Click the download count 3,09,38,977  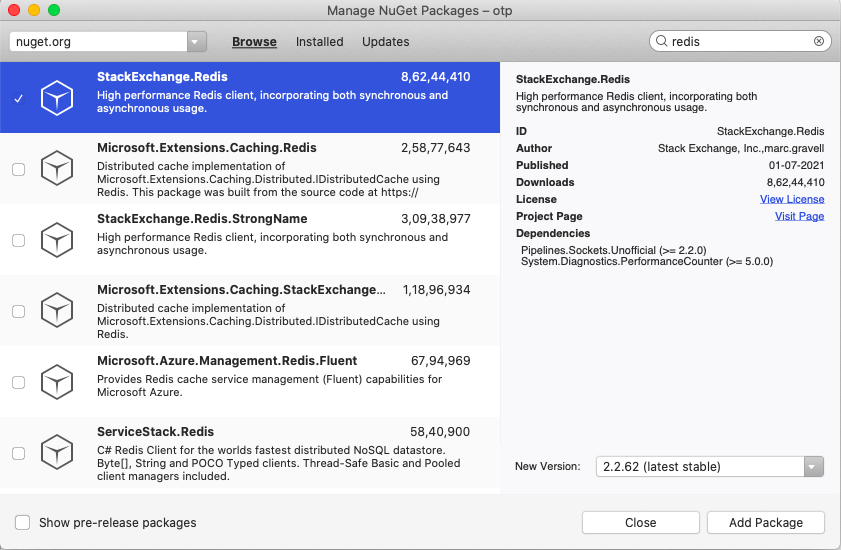coord(436,219)
